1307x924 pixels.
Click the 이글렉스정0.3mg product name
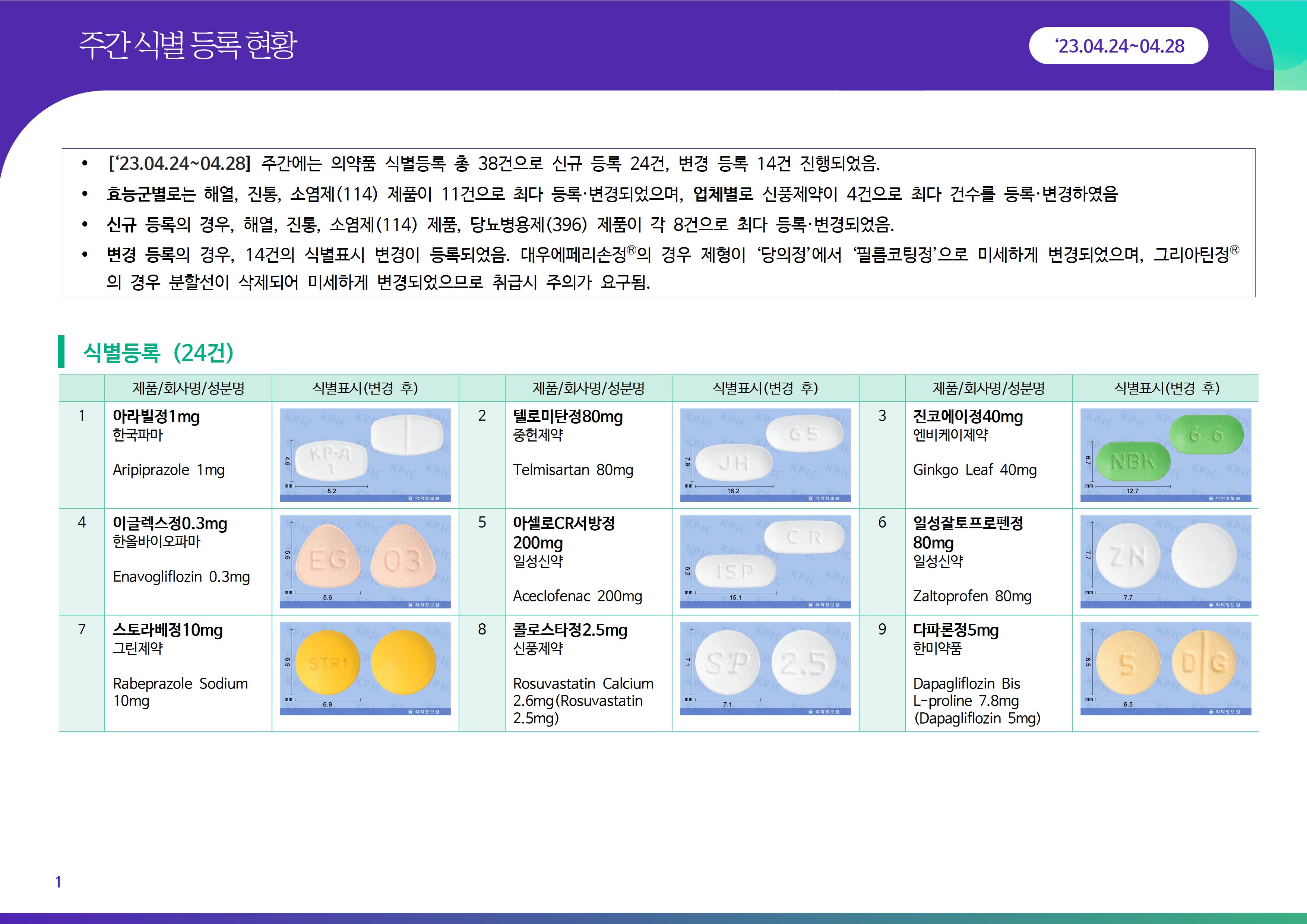point(170,523)
